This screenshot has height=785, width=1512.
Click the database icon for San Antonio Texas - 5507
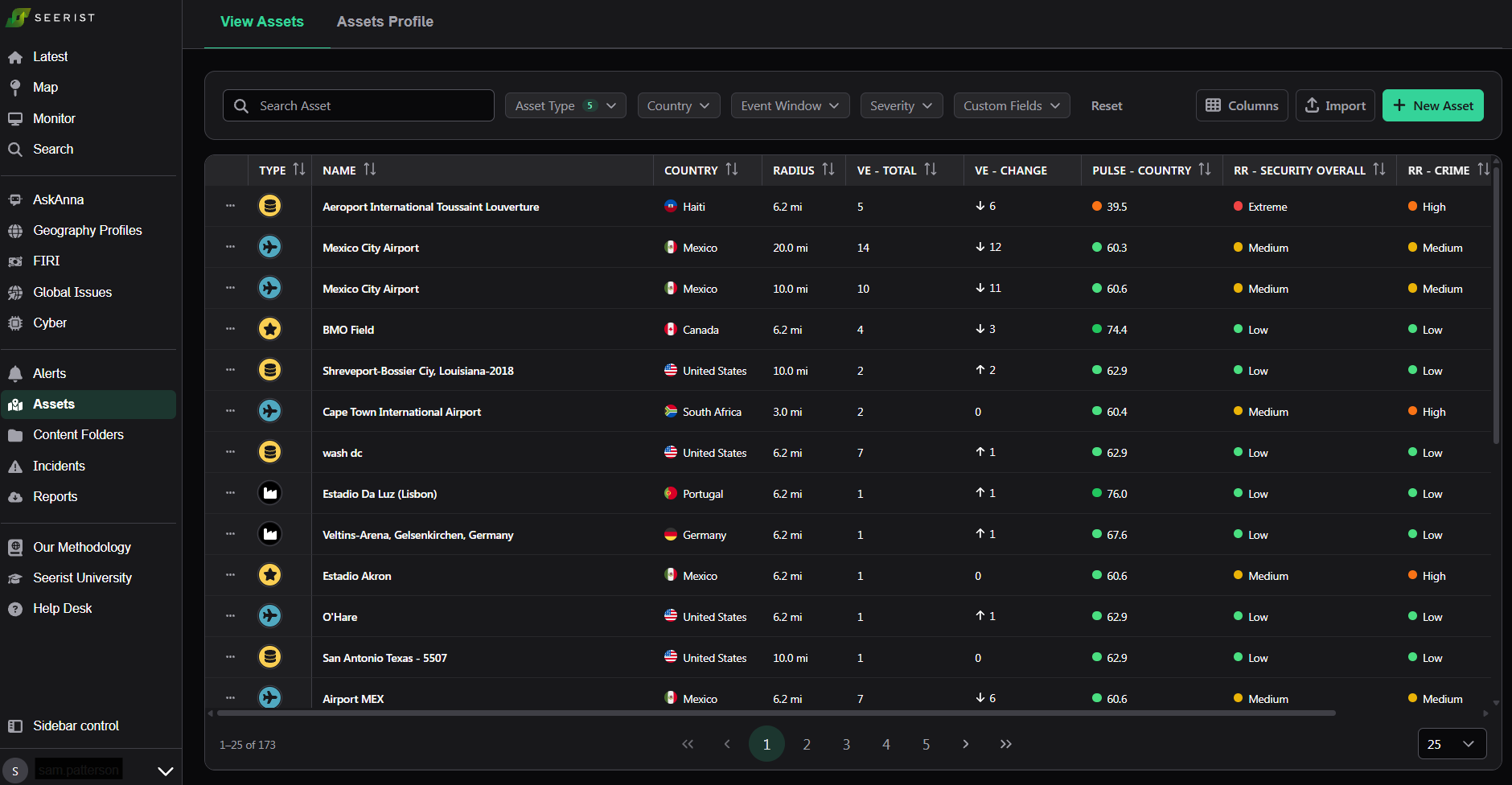(x=270, y=657)
